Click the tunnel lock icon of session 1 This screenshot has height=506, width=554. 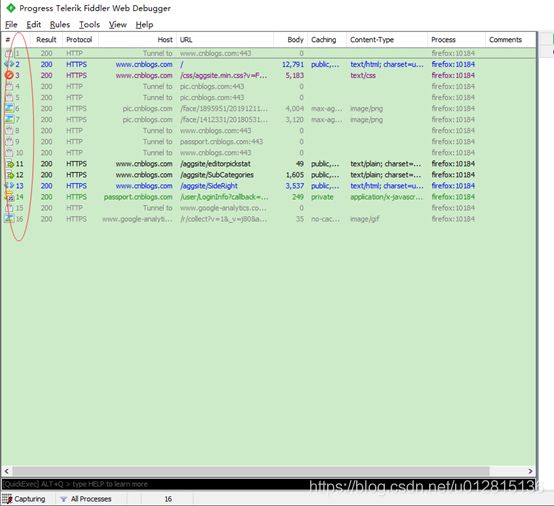pyautogui.click(x=9, y=53)
